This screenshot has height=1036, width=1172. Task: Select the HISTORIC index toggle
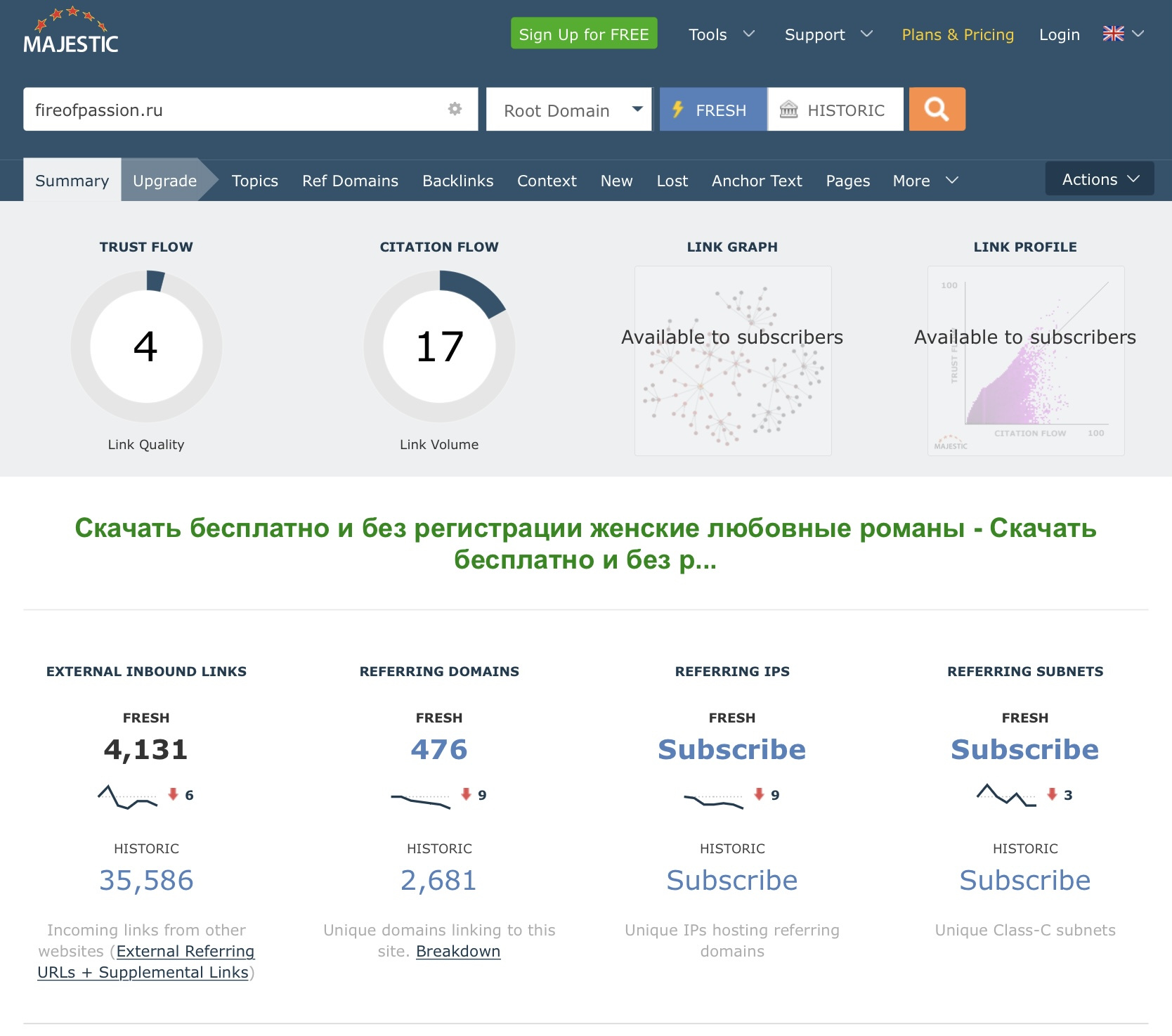point(835,109)
